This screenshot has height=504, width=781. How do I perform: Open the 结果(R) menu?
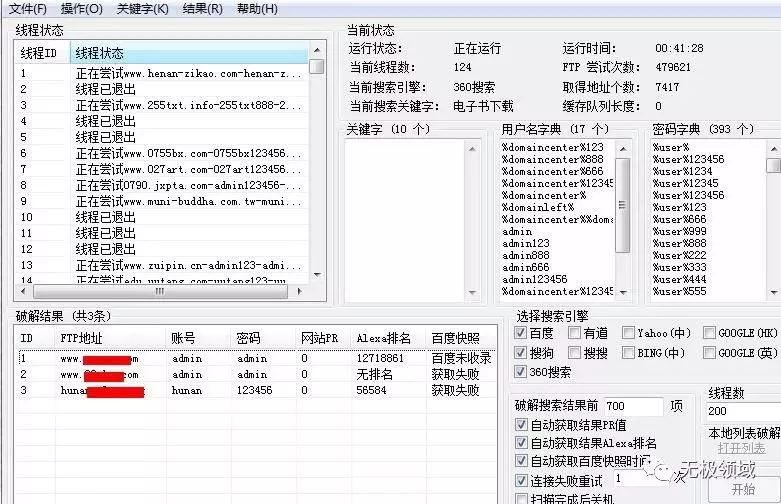(202, 8)
